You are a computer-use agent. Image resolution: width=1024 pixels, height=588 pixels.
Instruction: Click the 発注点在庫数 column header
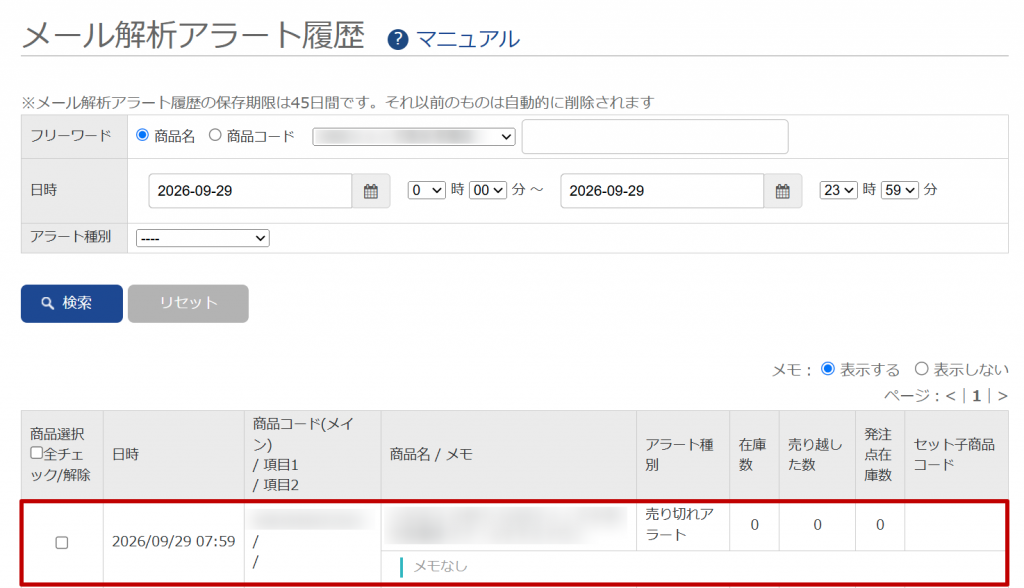[x=880, y=455]
